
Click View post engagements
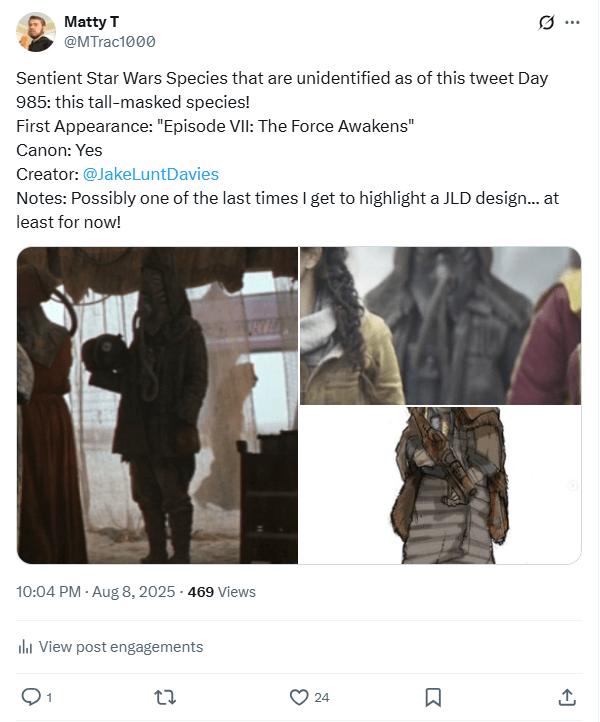pos(120,647)
